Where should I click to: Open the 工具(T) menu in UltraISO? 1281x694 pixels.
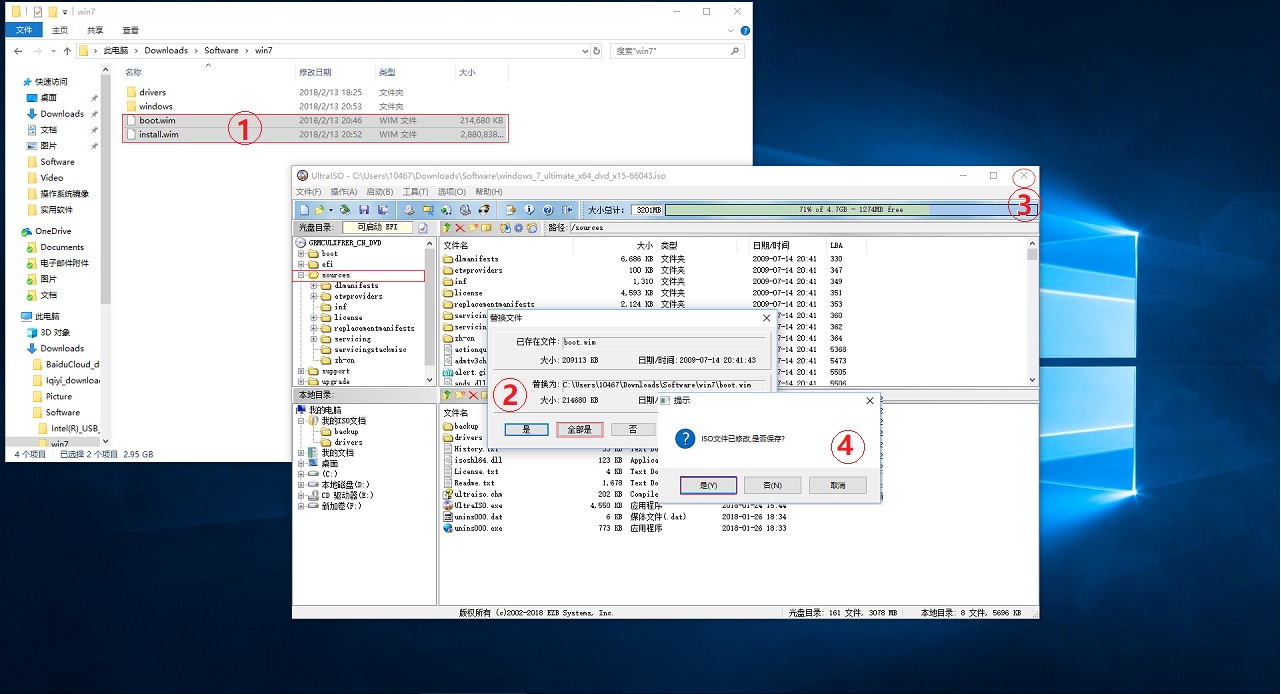pos(415,192)
